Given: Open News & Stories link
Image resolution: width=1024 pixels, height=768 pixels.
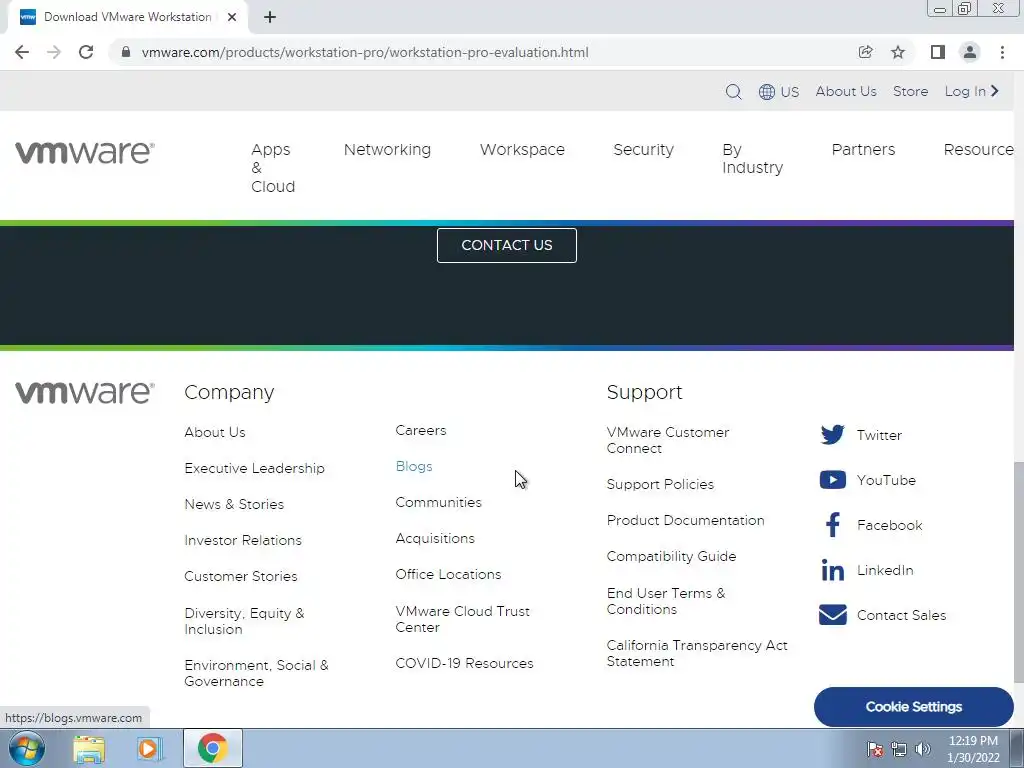Looking at the screenshot, I should click(x=234, y=504).
